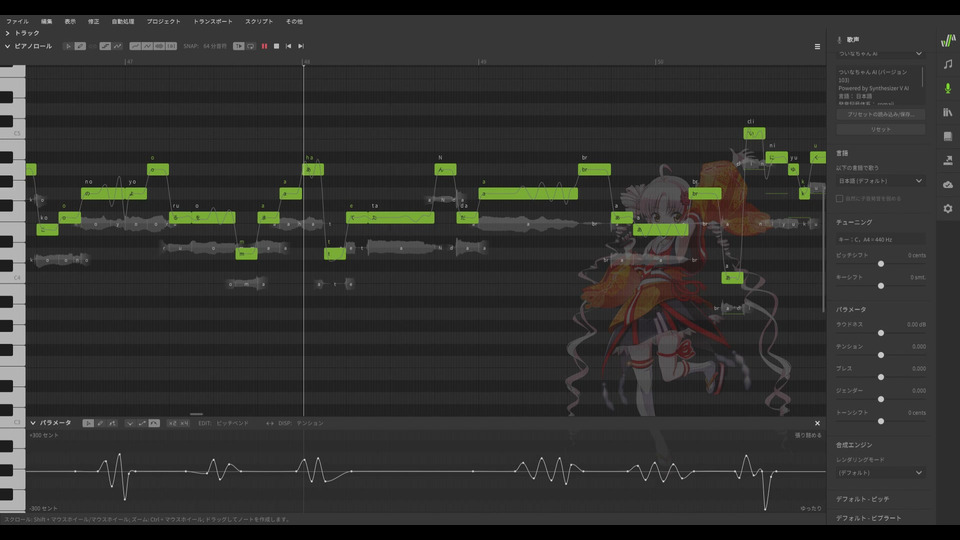Open the piano roll hamburger menu
This screenshot has width=960, height=540.
click(x=817, y=47)
